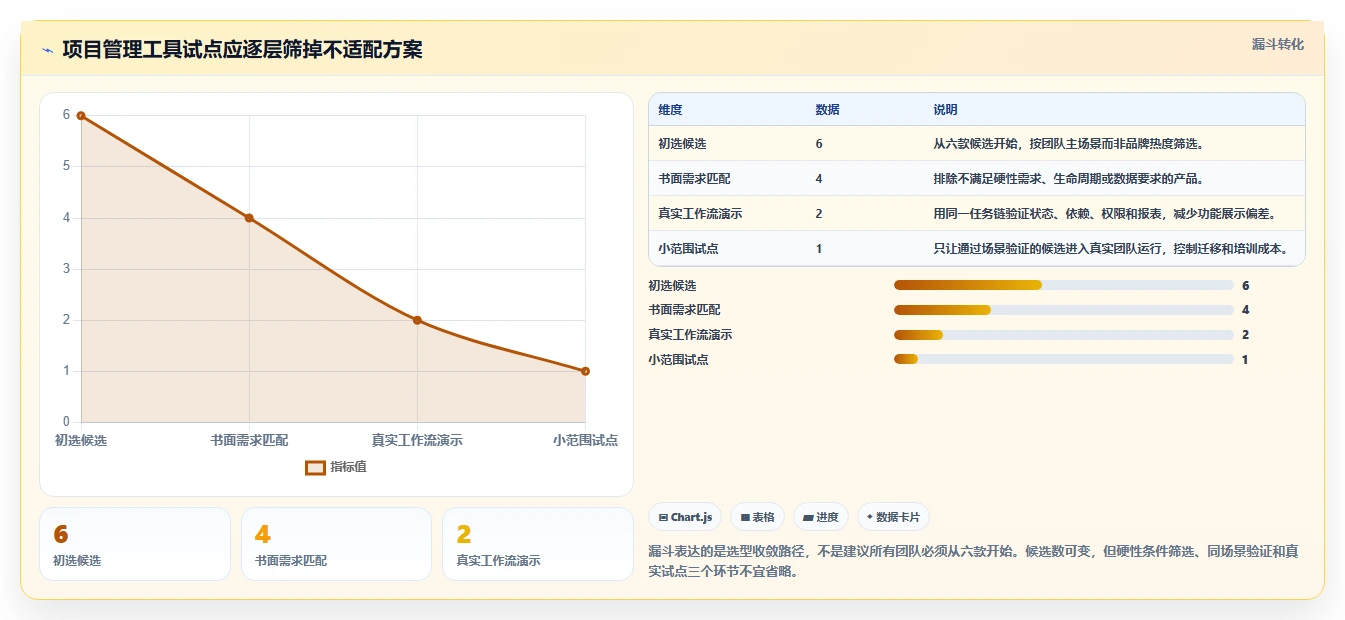Click the 初选候选 progress bar
The height and width of the screenshot is (620, 1345).
1064,286
